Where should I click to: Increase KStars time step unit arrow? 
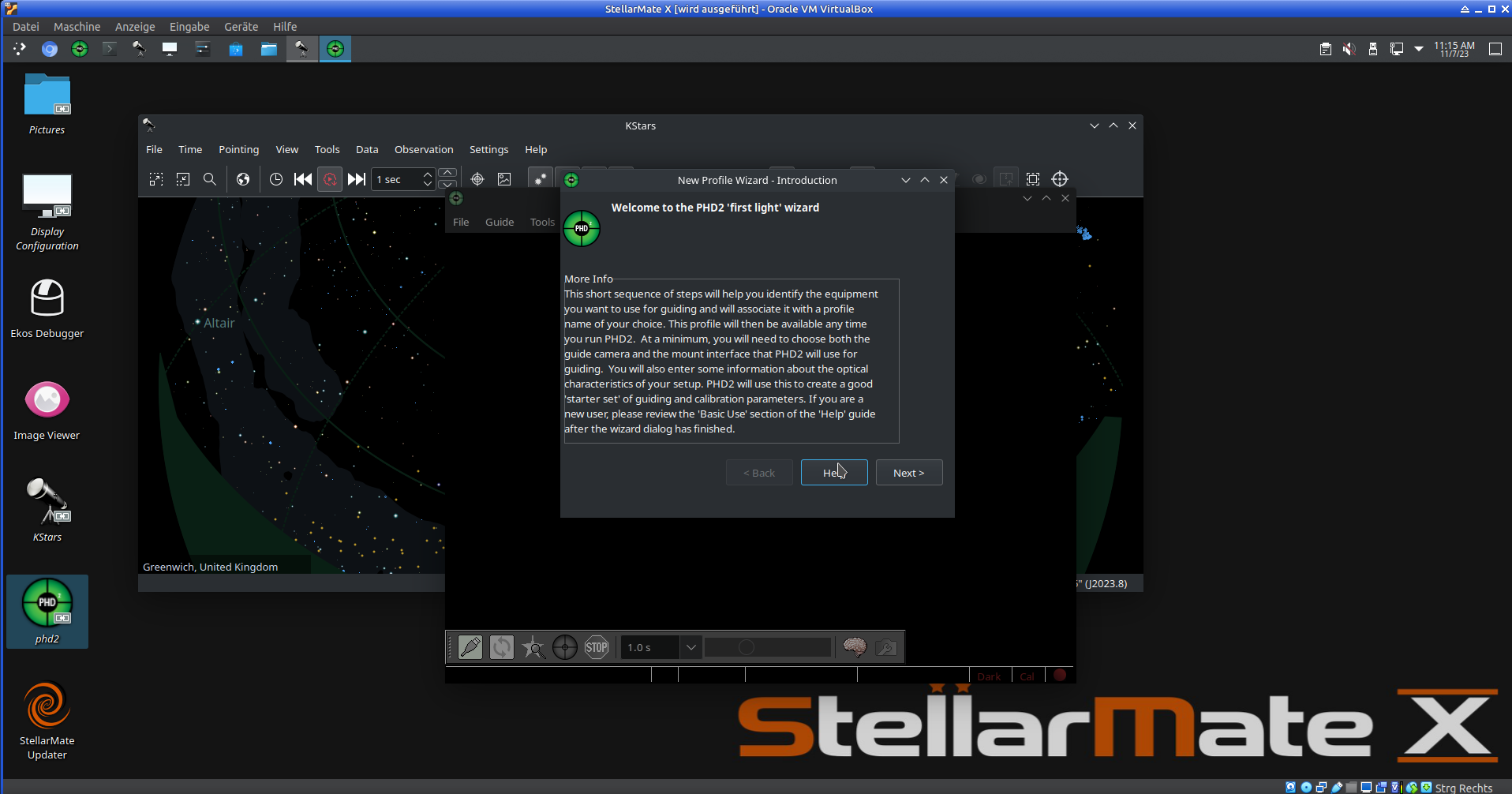[447, 173]
